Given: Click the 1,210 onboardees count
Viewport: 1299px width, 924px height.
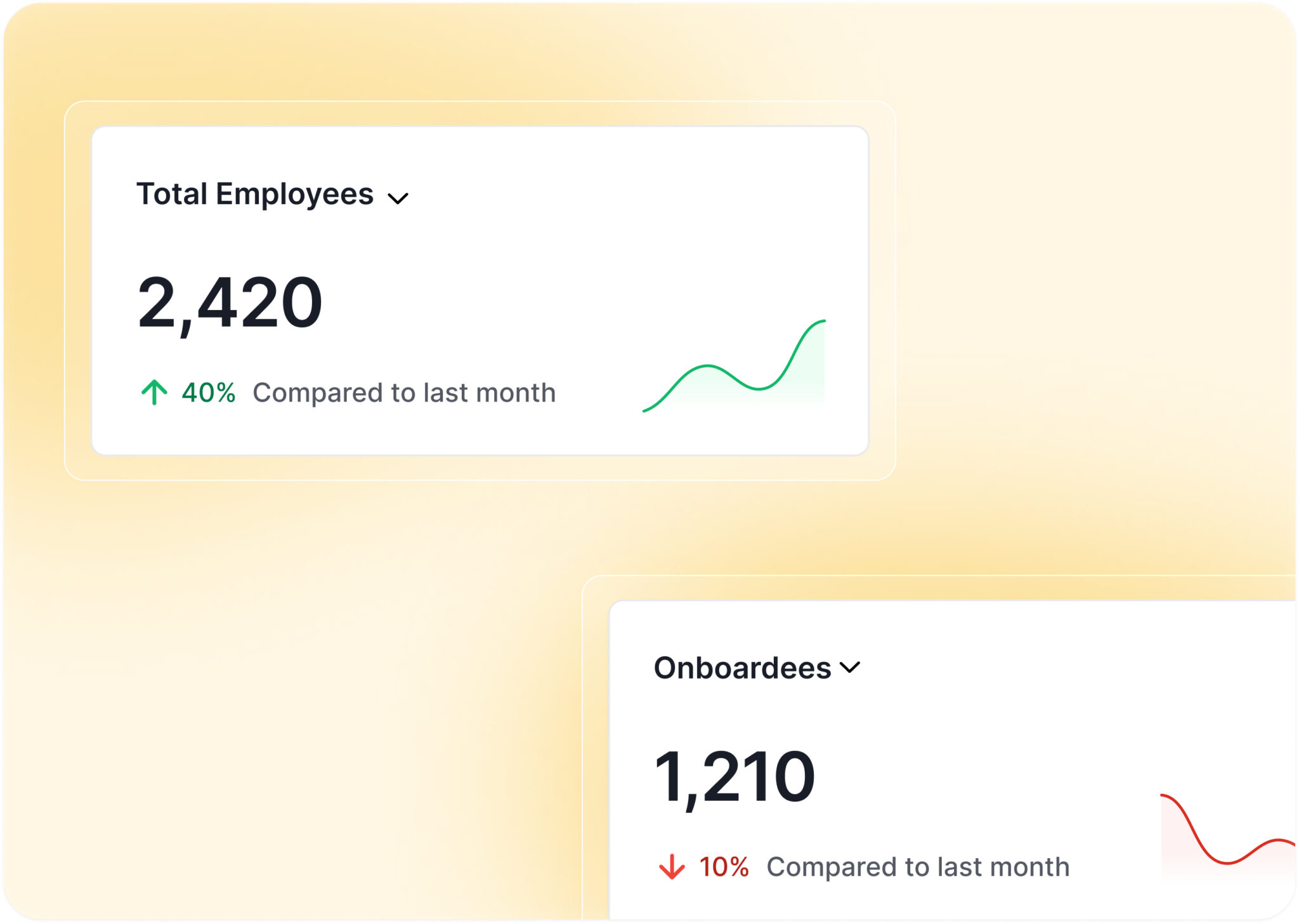Looking at the screenshot, I should [734, 778].
